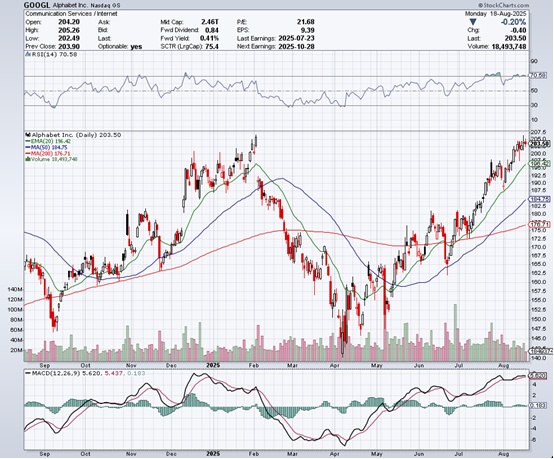The image size is (554, 459).
Task: Click the green EMA(20) legend line marker
Action: pyautogui.click(x=27, y=141)
